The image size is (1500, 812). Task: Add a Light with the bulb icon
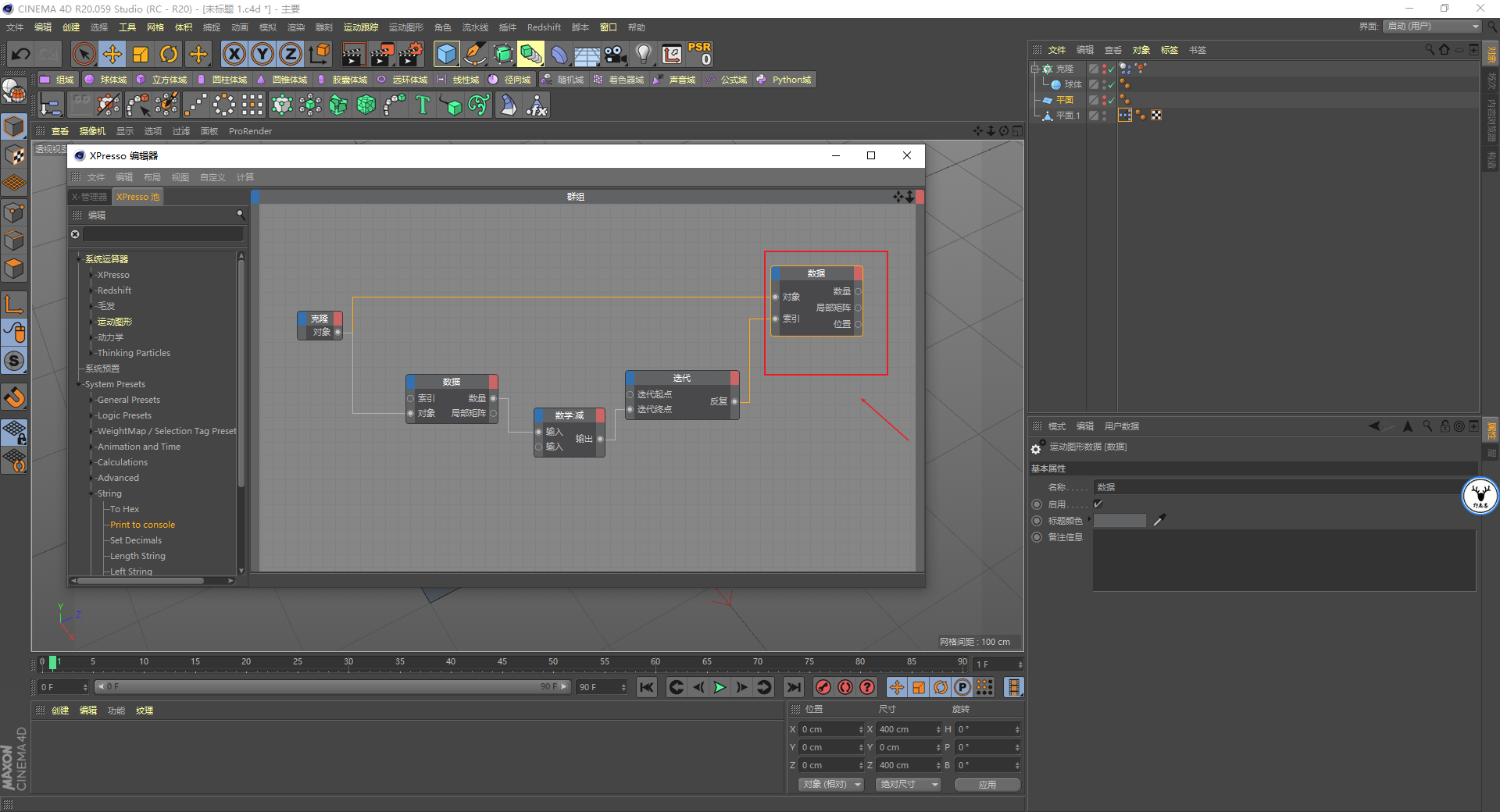click(x=643, y=55)
